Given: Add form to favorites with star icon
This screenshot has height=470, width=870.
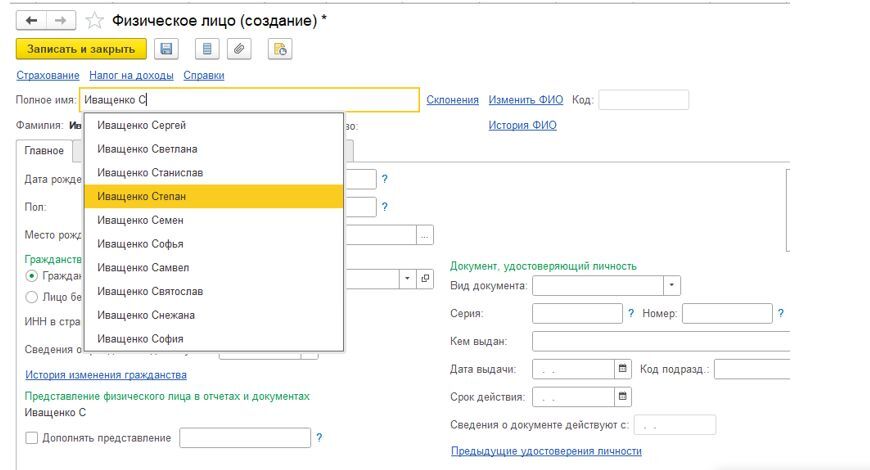Looking at the screenshot, I should pos(95,20).
